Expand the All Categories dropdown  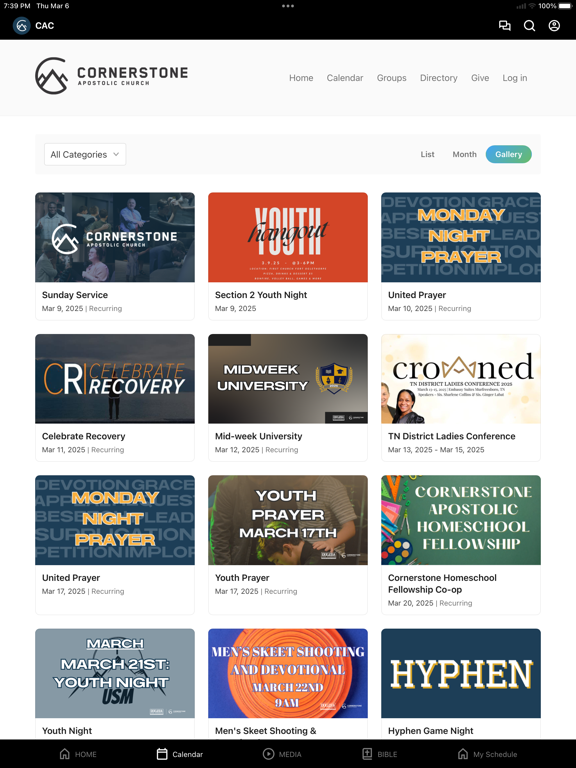click(x=85, y=154)
